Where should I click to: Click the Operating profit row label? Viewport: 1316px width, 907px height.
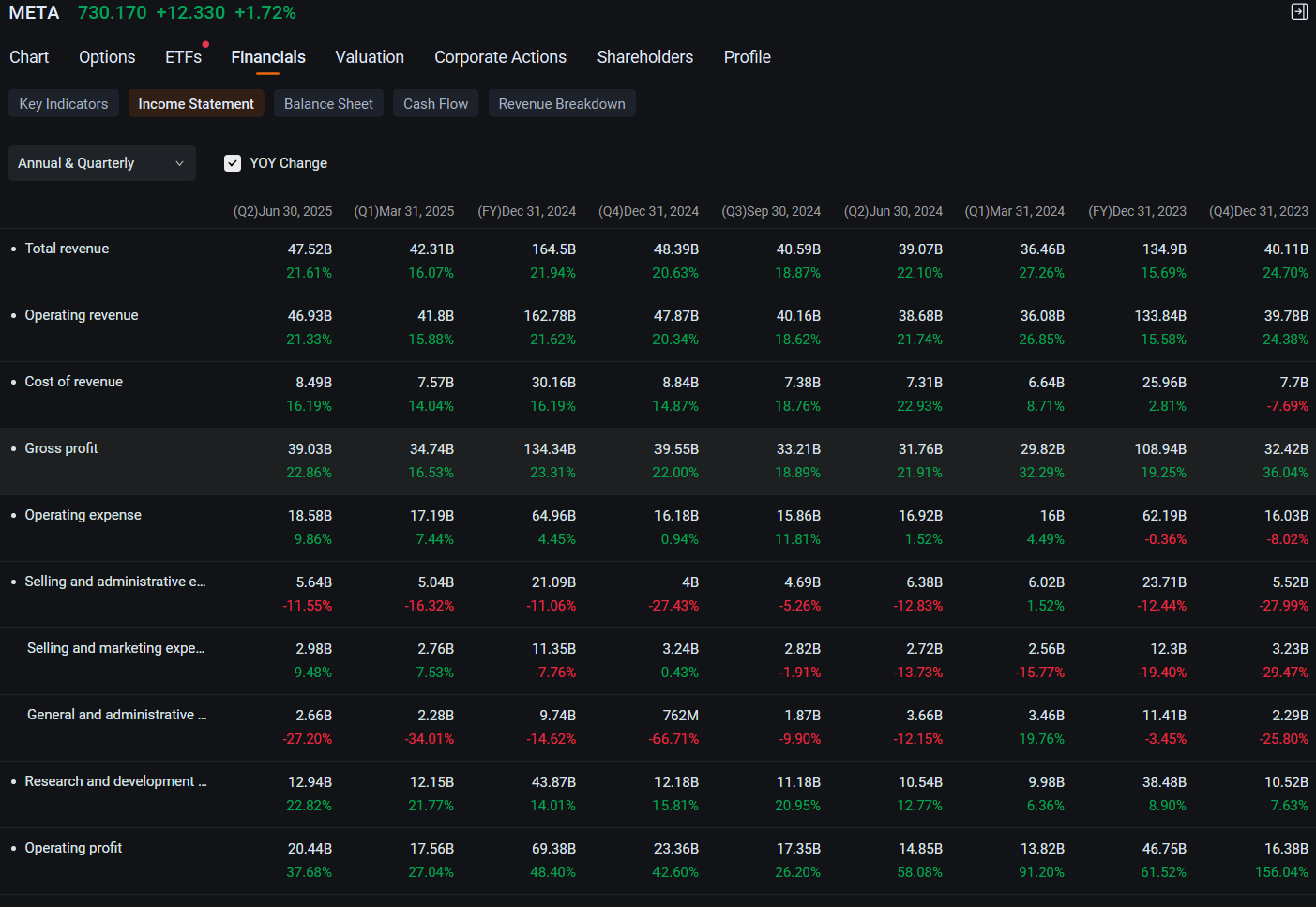point(73,848)
